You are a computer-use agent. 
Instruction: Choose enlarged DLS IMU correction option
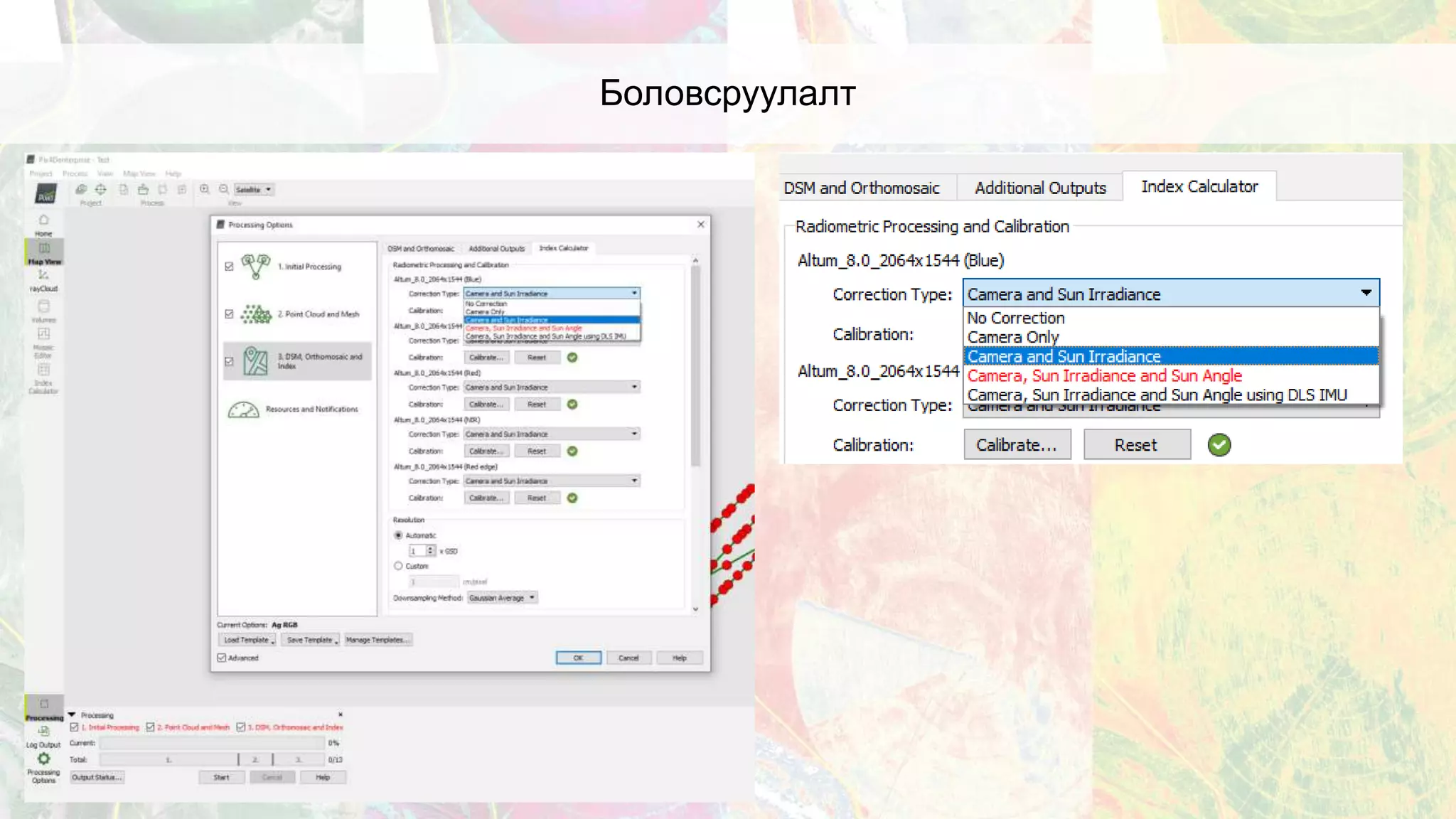pos(1171,395)
